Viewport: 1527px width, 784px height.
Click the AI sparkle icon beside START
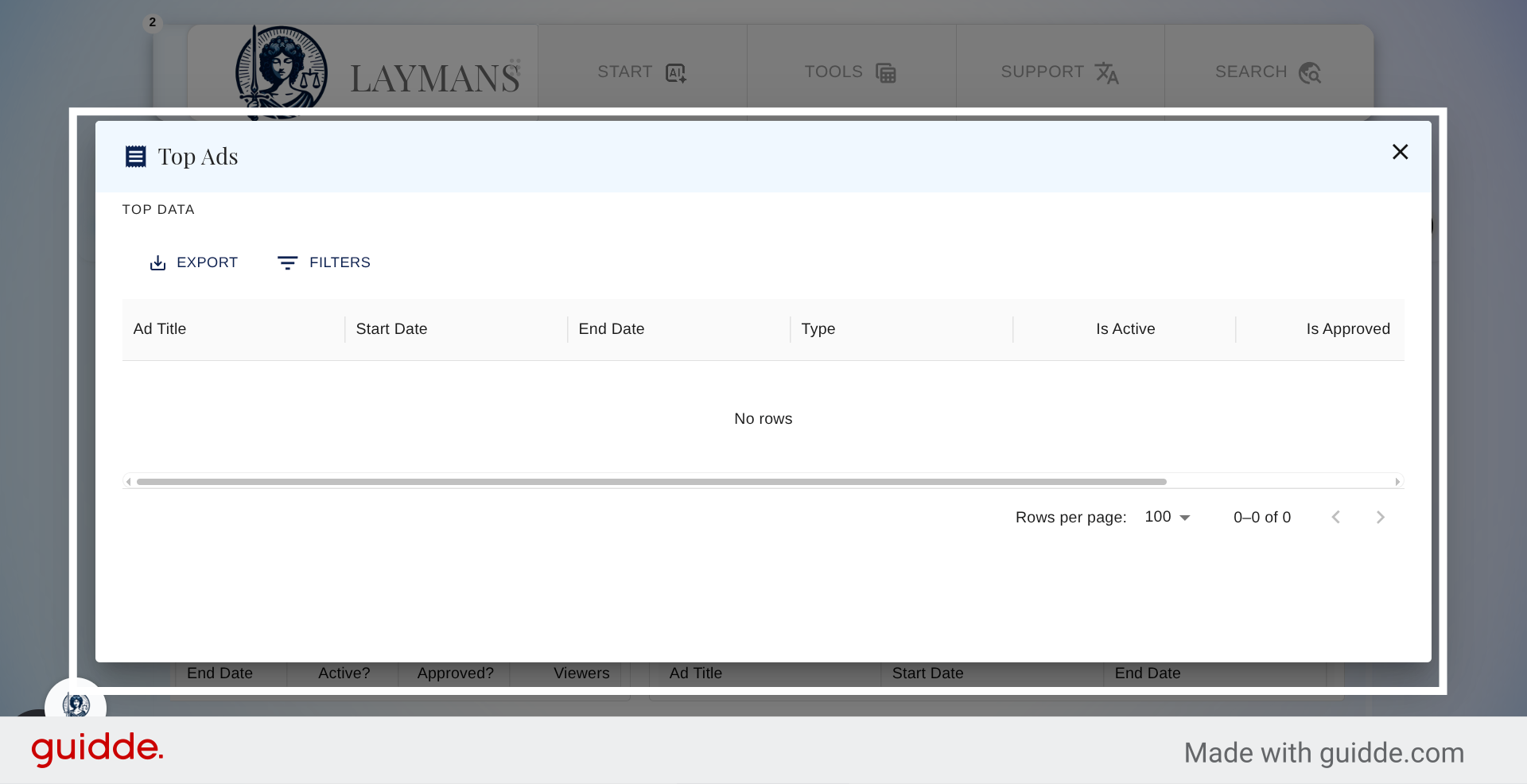pos(675,72)
